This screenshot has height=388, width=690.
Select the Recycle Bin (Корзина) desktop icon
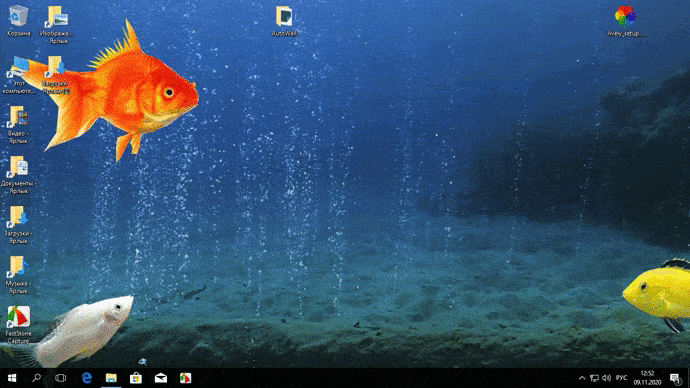18,20
